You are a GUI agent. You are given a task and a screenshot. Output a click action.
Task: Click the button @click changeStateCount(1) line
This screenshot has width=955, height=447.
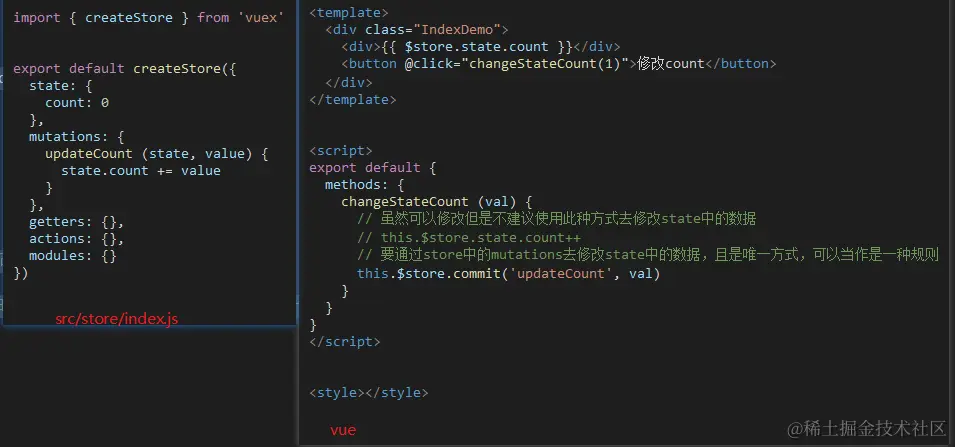559,64
